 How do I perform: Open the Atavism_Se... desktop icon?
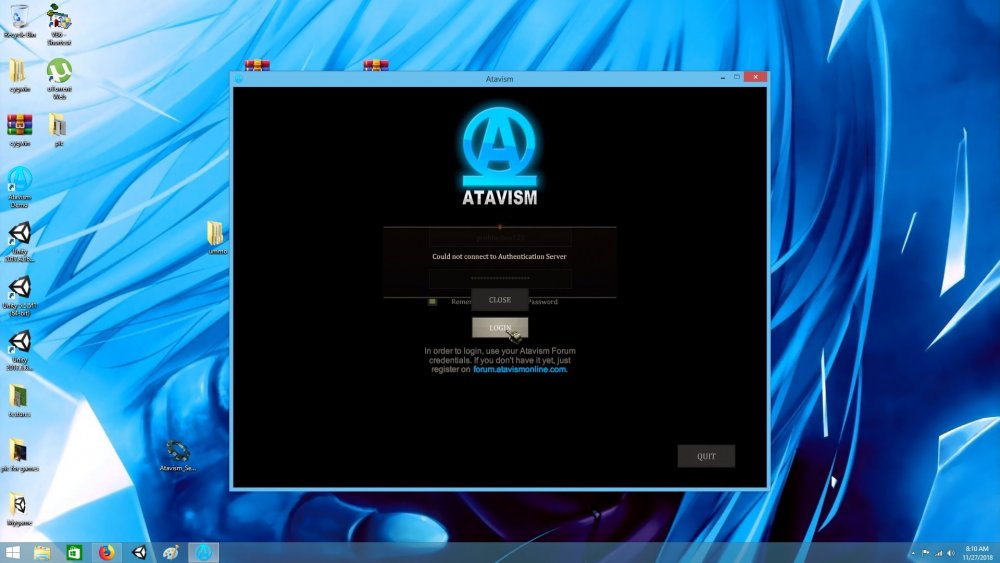click(x=178, y=451)
